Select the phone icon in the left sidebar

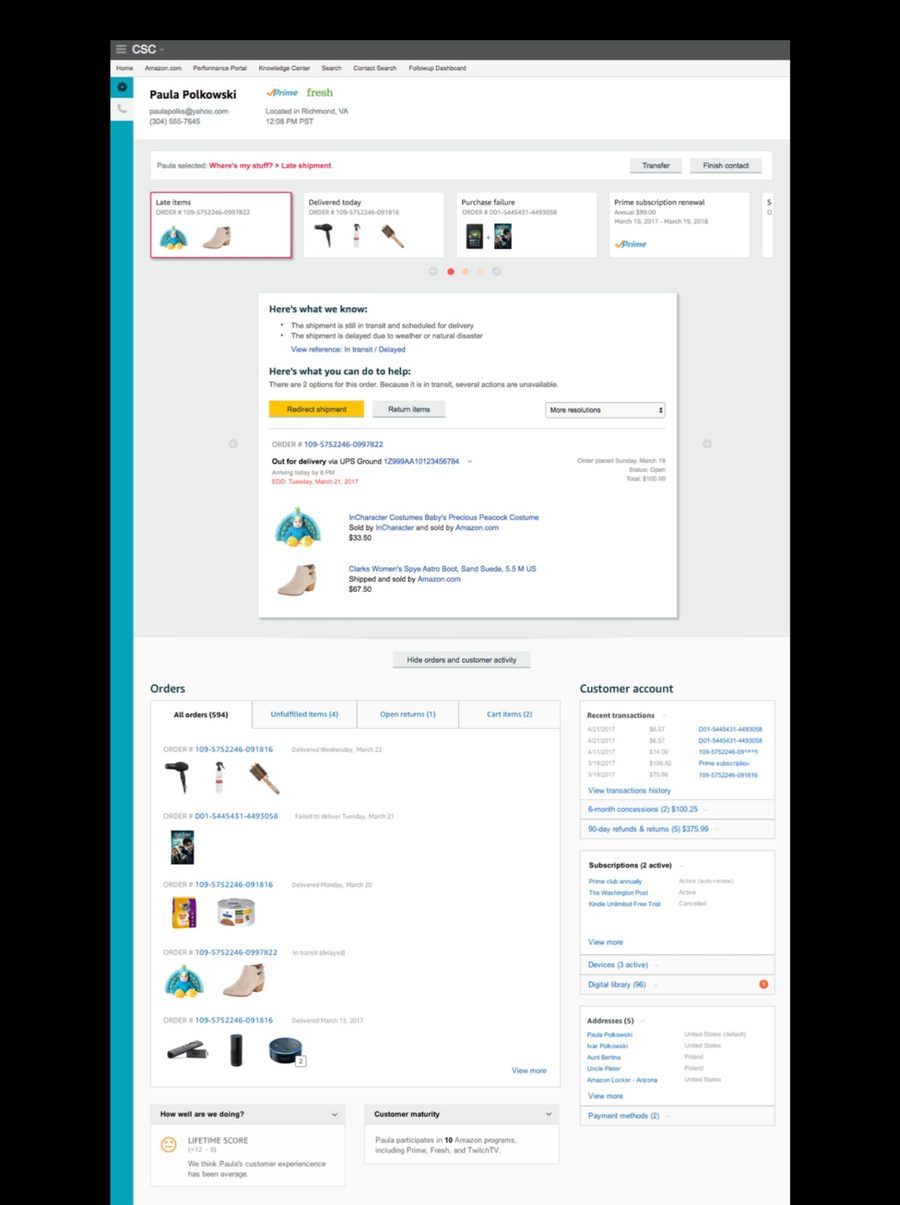[x=121, y=108]
